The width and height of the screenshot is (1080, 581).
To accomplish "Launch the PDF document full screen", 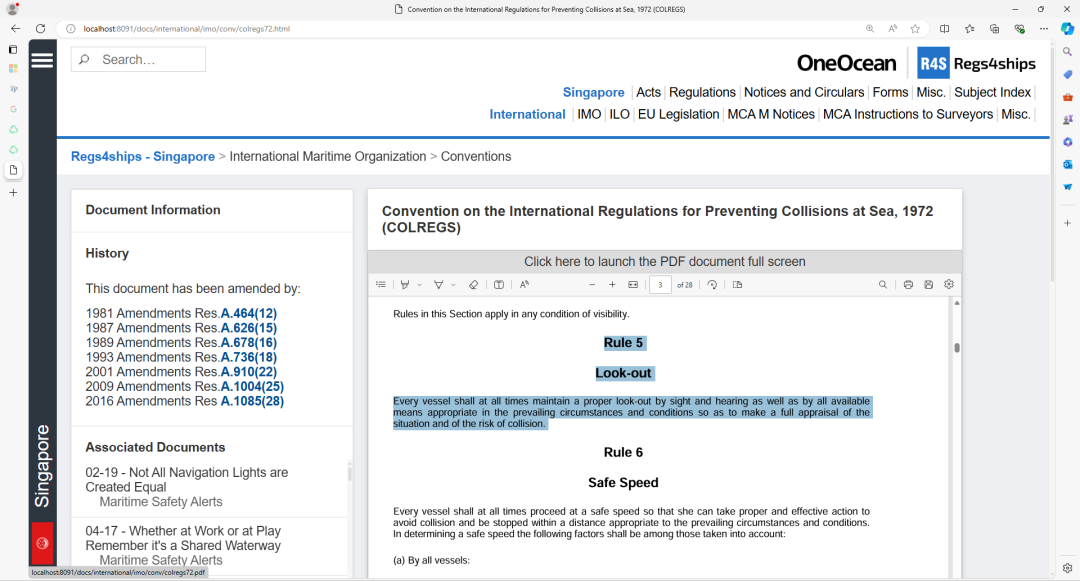I will tap(665, 262).
